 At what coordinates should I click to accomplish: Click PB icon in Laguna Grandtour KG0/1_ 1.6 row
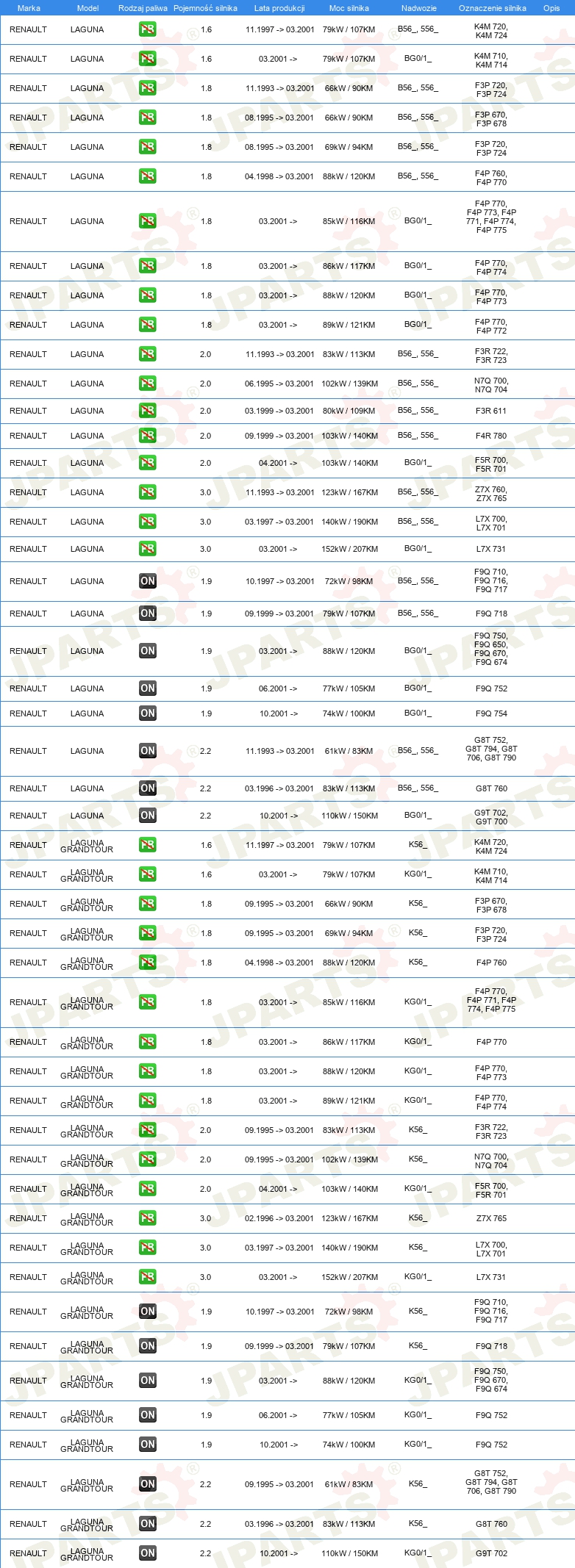pyautogui.click(x=147, y=874)
